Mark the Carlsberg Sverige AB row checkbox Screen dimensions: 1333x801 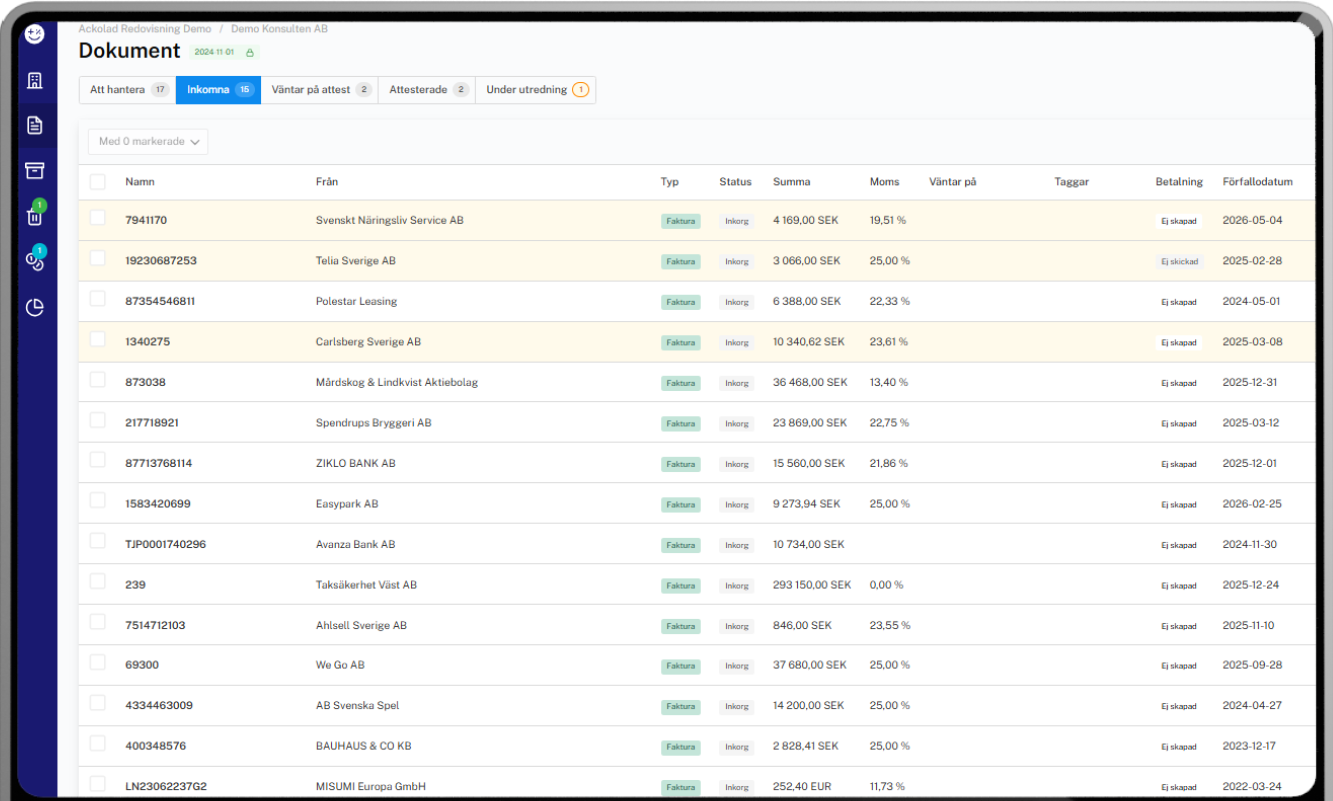click(97, 339)
